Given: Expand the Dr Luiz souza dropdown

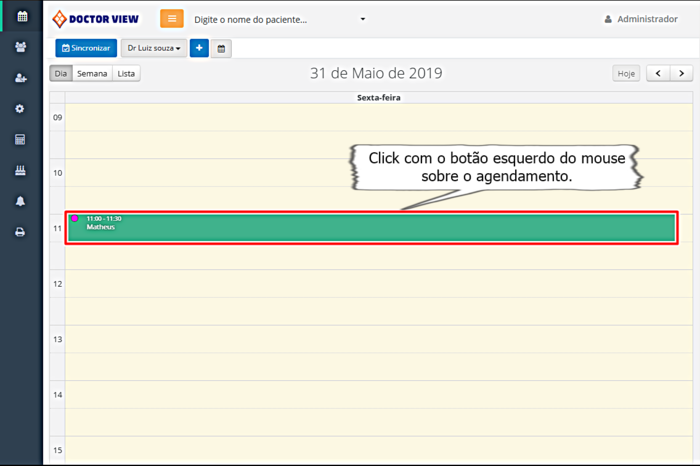Looking at the screenshot, I should tap(154, 48).
